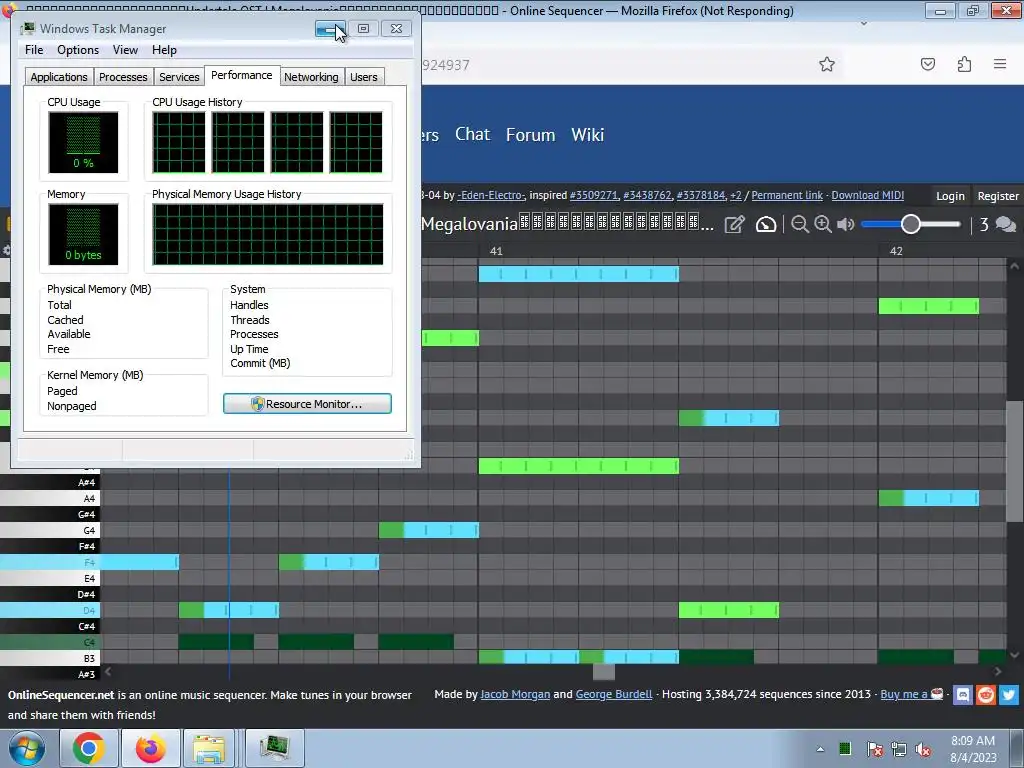This screenshot has height=768, width=1024.
Task: Click measure 41 marker in timeline
Action: (496, 251)
